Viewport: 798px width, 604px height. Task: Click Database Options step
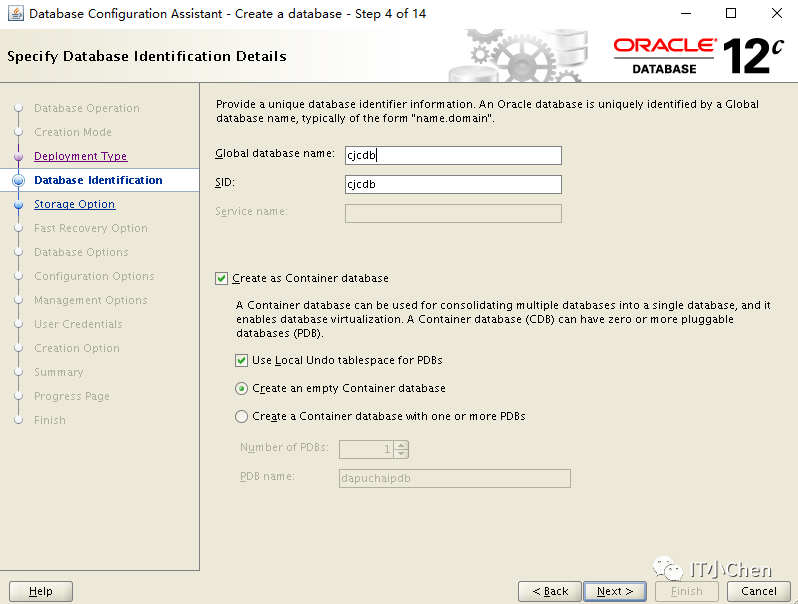(81, 252)
